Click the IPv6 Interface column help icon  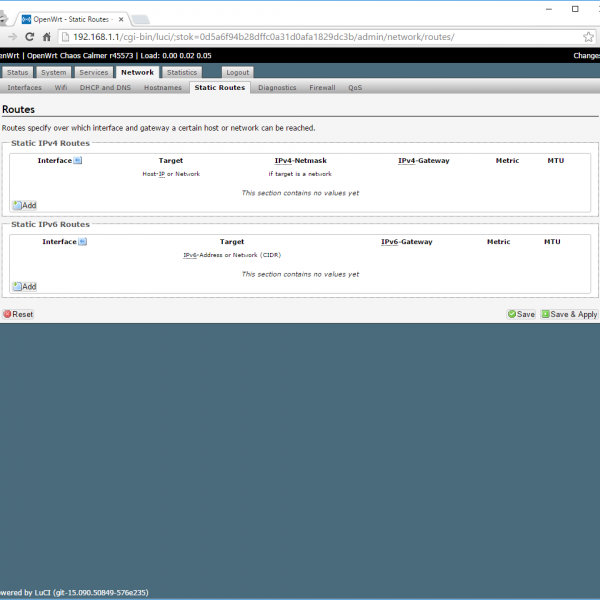[82, 242]
